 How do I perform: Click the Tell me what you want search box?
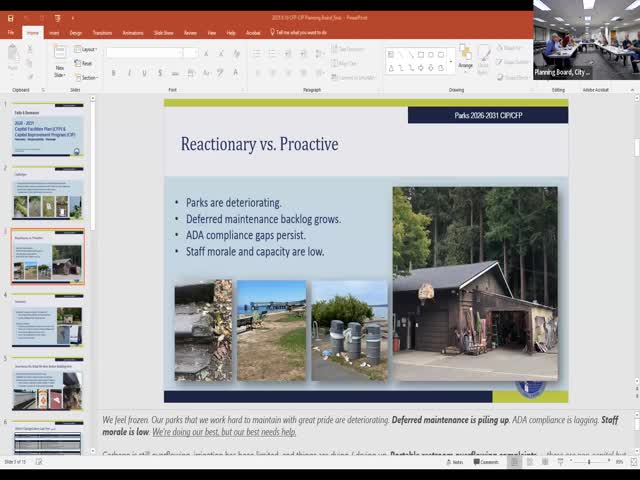tap(299, 32)
